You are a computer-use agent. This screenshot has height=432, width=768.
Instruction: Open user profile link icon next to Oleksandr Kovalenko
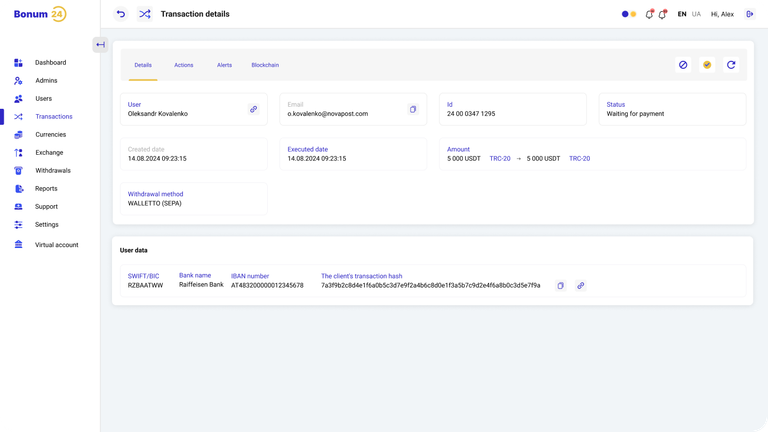(253, 109)
